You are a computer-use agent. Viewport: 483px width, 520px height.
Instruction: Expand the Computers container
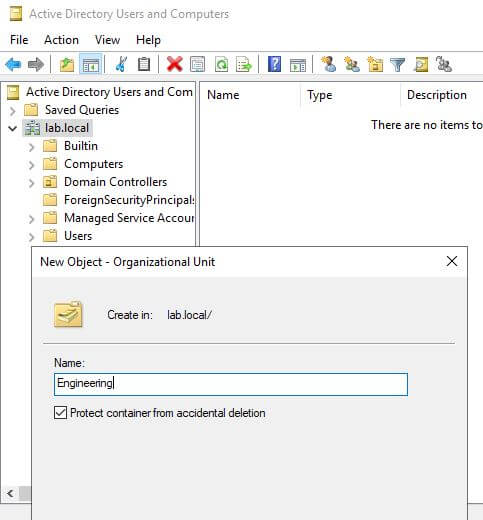click(31, 165)
